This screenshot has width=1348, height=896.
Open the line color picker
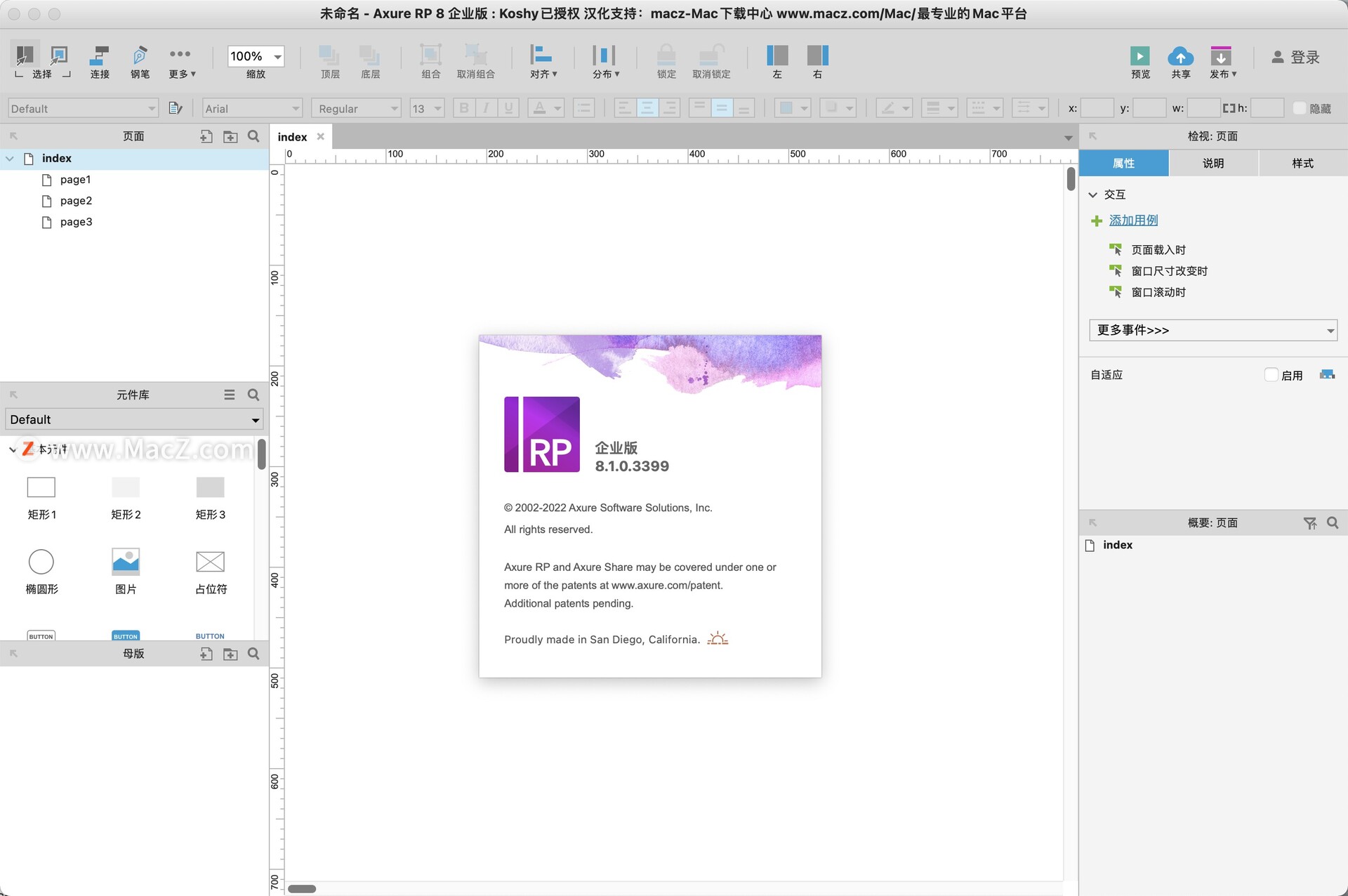pyautogui.click(x=894, y=108)
